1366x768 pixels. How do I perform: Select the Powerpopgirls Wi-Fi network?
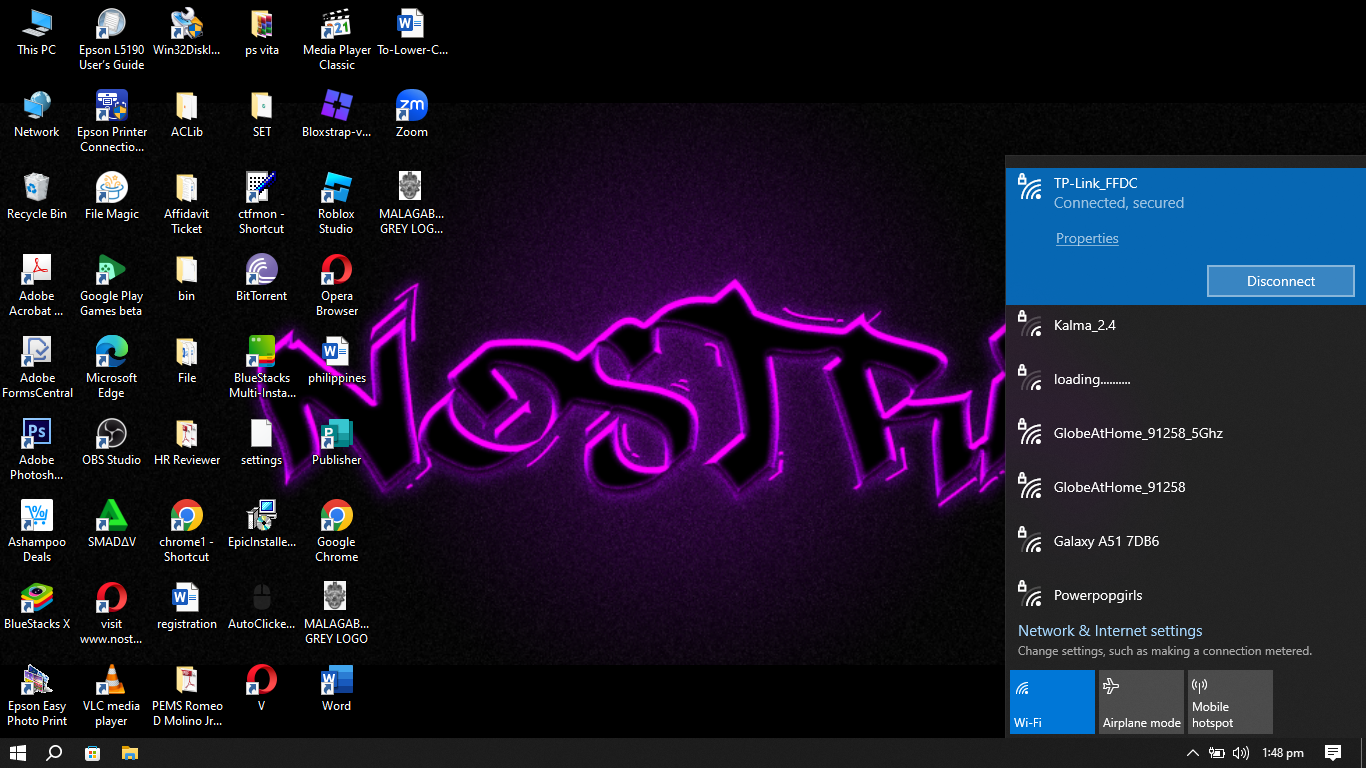1185,595
